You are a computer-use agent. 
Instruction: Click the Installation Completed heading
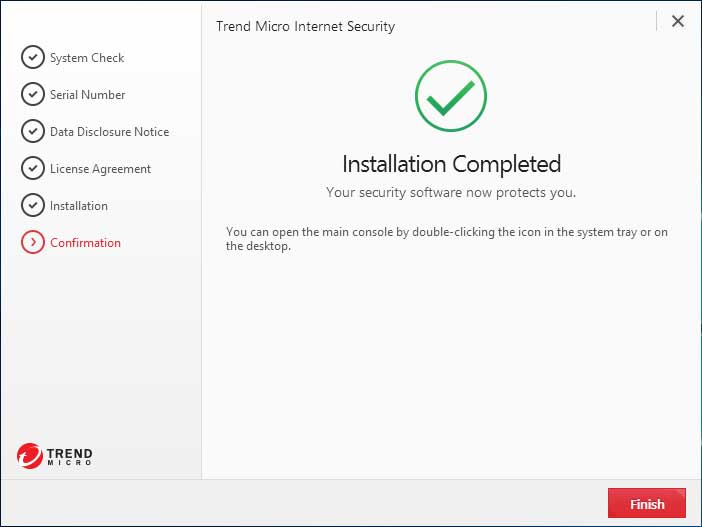[x=451, y=164]
